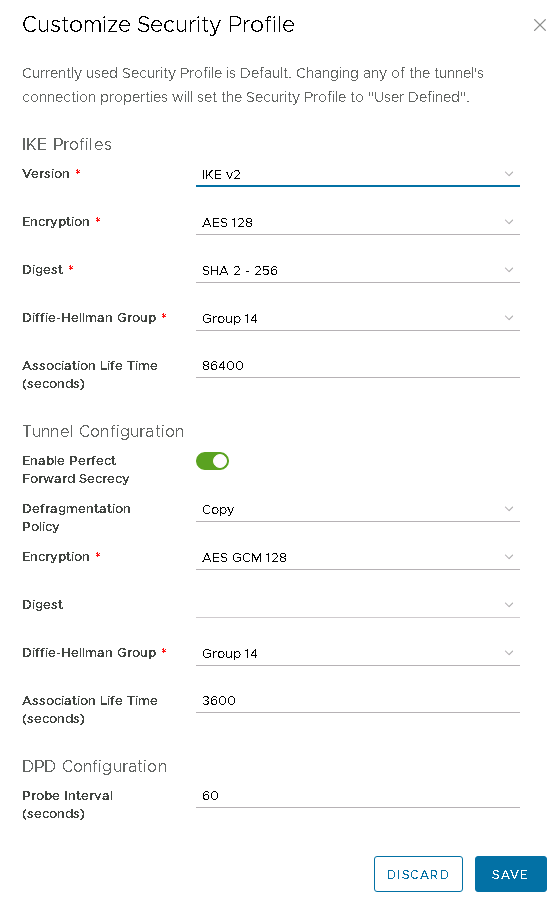
Task: Close the Customize Security Profile dialog
Action: [x=539, y=25]
